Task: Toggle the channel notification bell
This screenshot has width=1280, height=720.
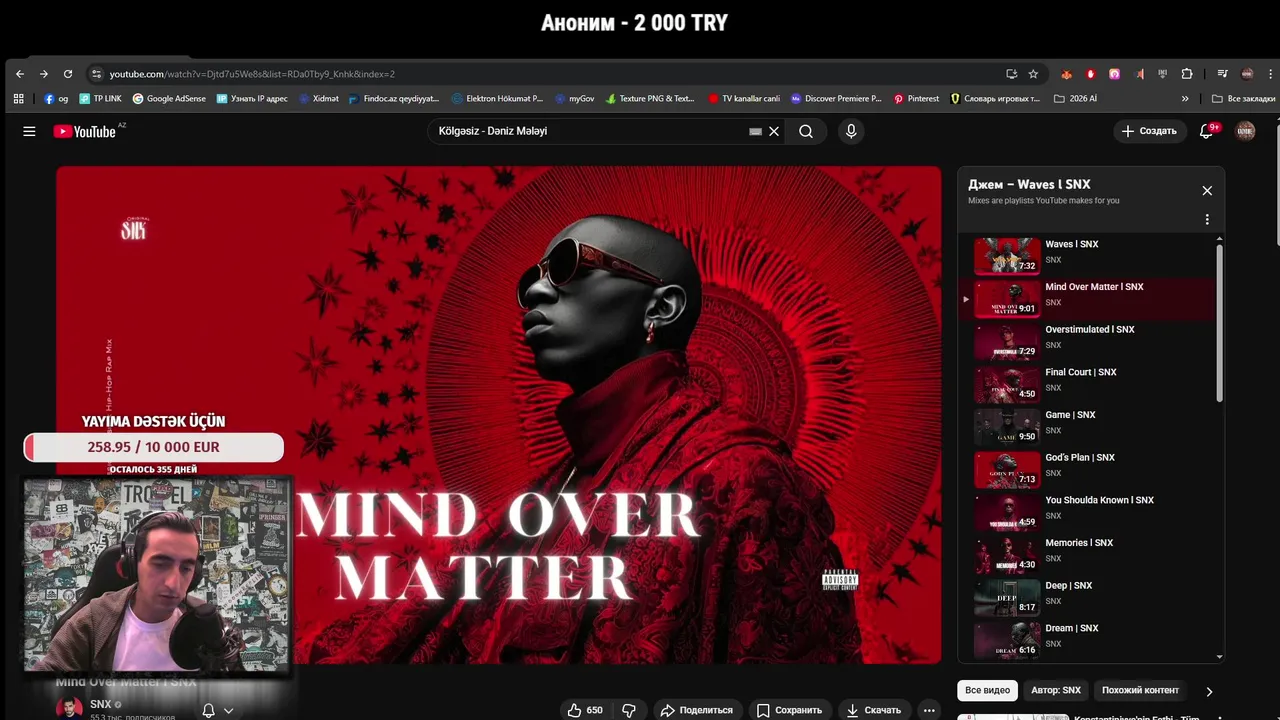Action: click(x=208, y=710)
